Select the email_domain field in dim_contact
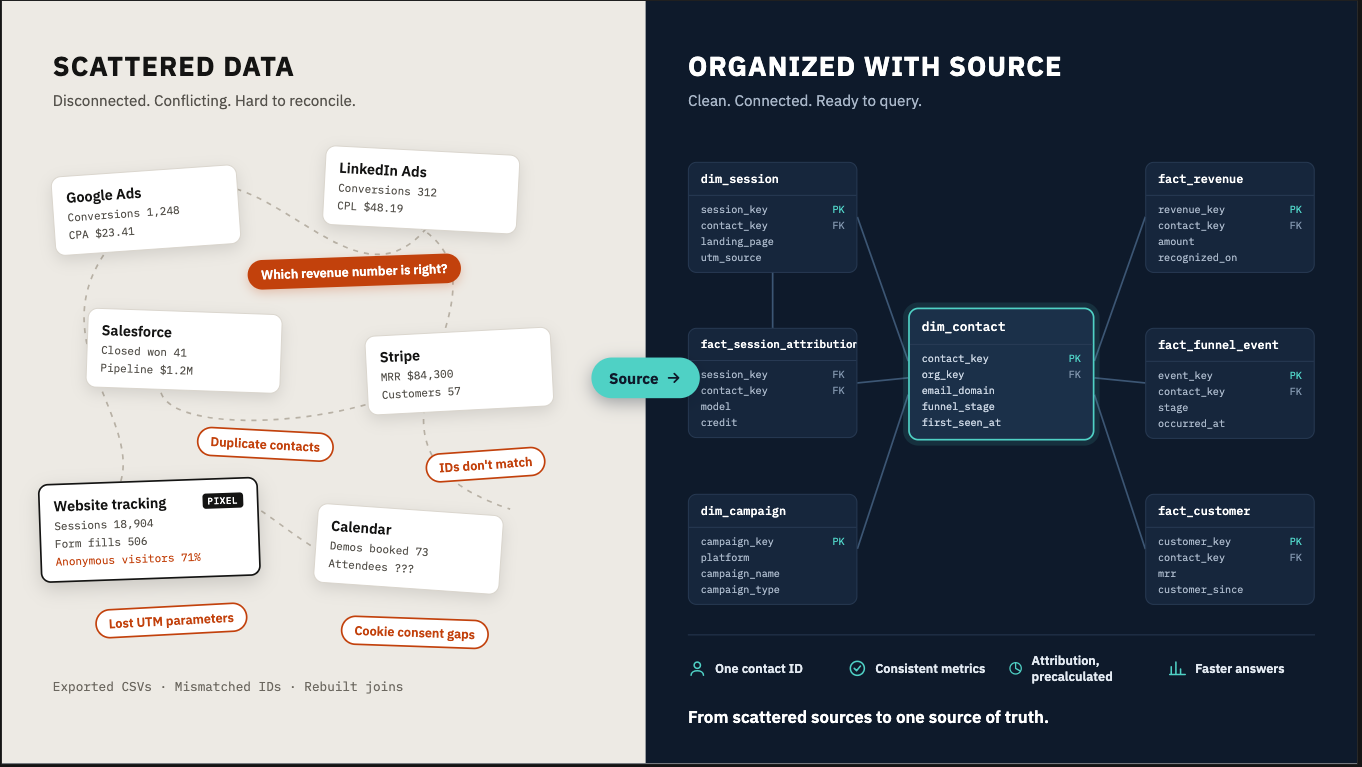Viewport: 1362px width, 767px height. point(958,391)
